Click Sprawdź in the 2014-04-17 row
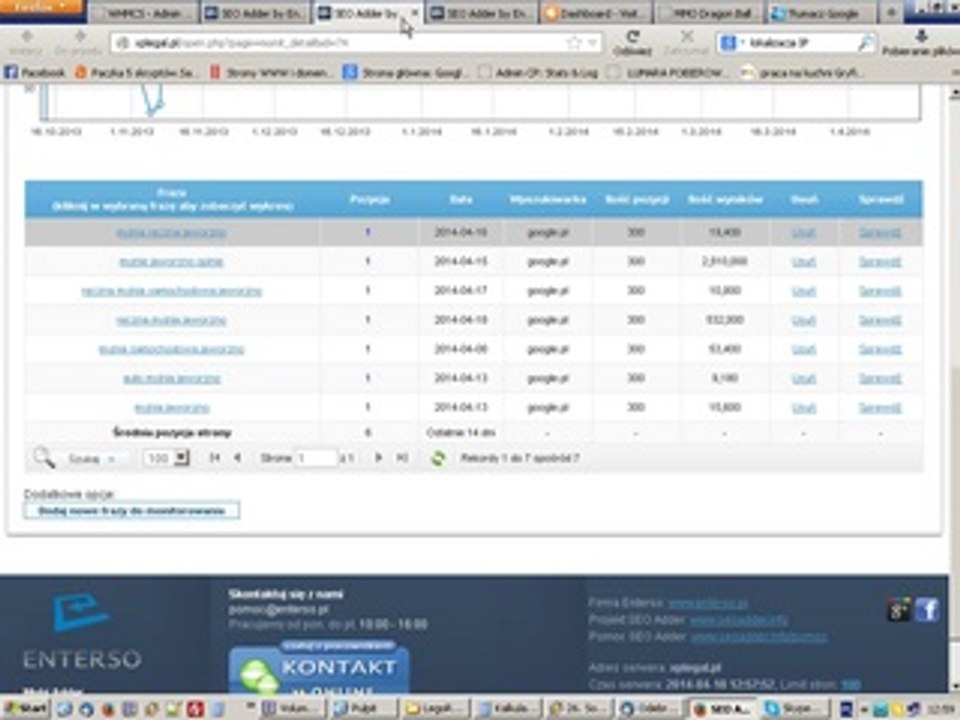The height and width of the screenshot is (720, 960). (x=880, y=291)
